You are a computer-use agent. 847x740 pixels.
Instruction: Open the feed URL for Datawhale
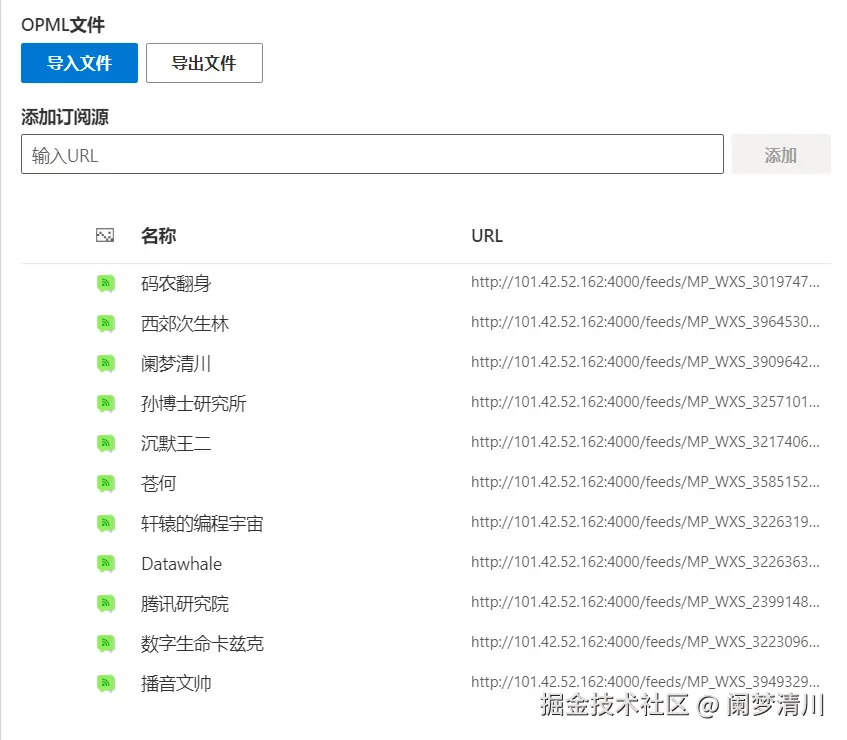pos(645,562)
